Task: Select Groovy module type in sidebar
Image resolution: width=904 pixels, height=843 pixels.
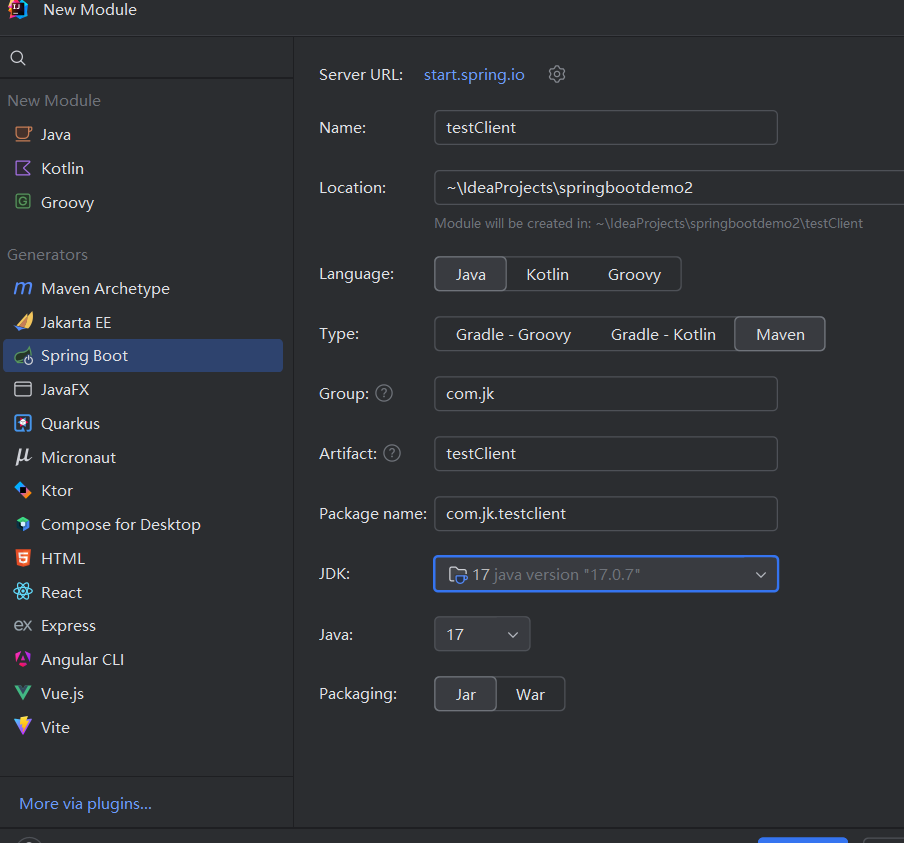Action: point(143,202)
